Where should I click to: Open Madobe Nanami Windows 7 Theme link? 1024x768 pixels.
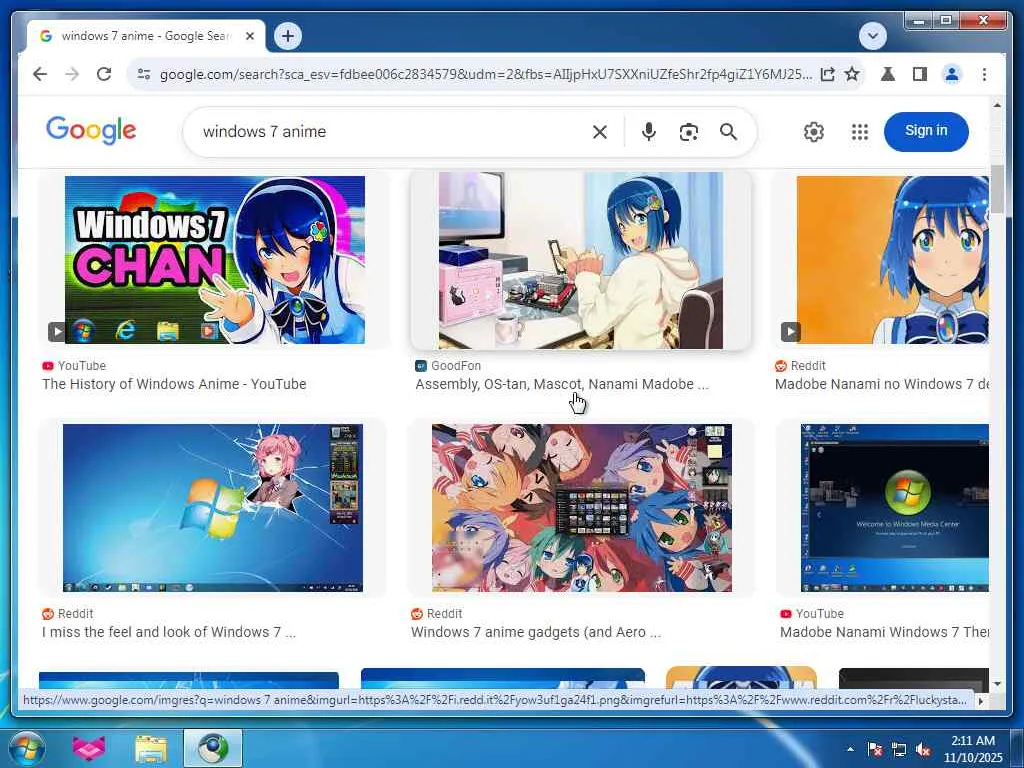pyautogui.click(x=884, y=632)
